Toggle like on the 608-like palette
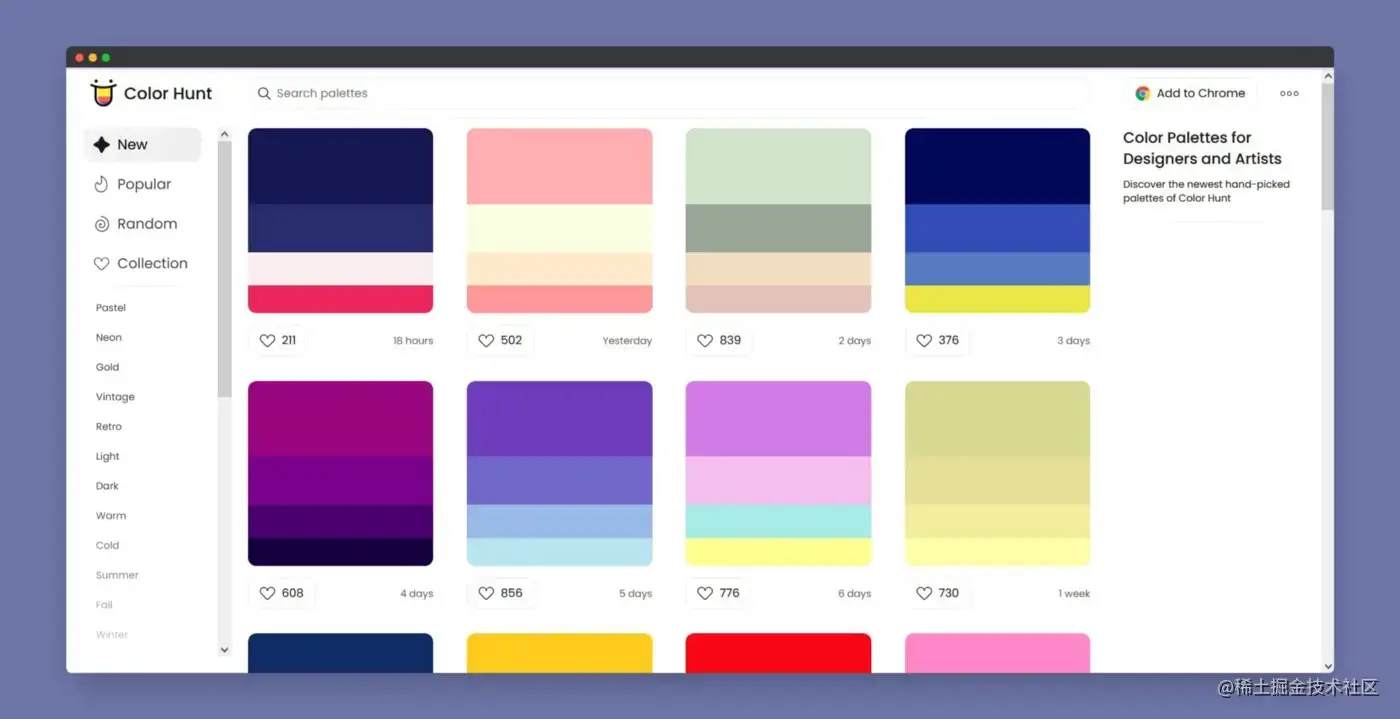This screenshot has height=719, width=1400. (267, 593)
